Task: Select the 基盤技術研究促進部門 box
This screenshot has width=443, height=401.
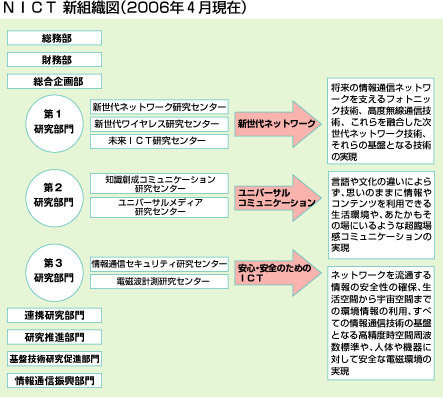Action: click(54, 359)
